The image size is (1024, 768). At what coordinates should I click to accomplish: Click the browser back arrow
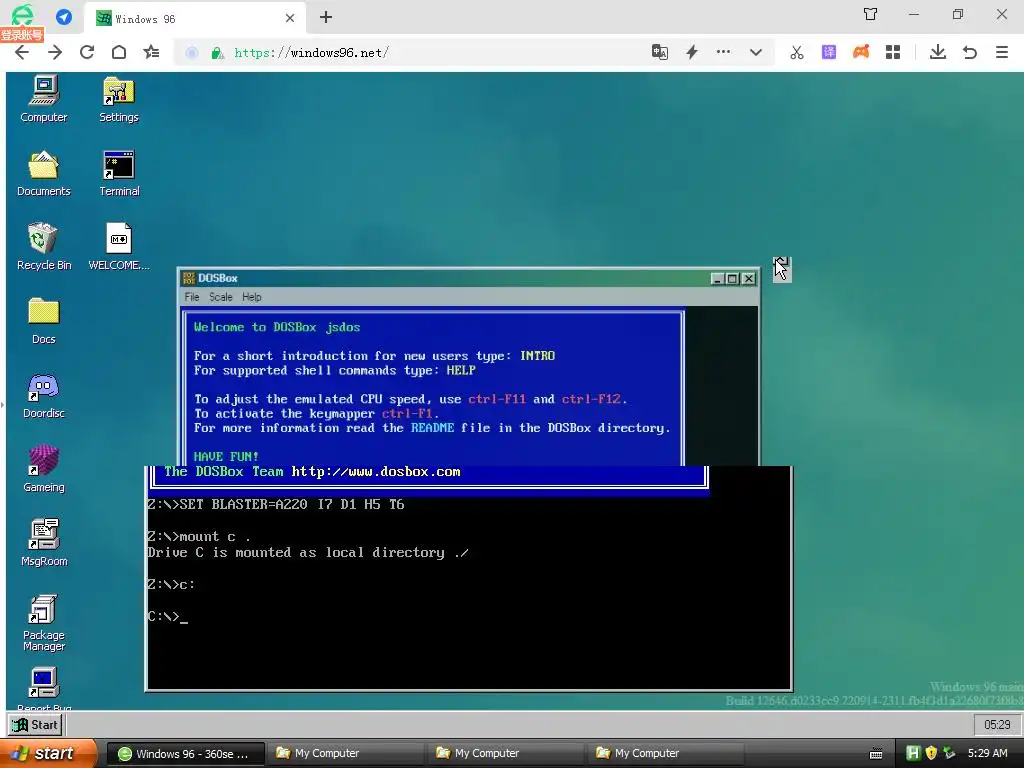tap(22, 52)
